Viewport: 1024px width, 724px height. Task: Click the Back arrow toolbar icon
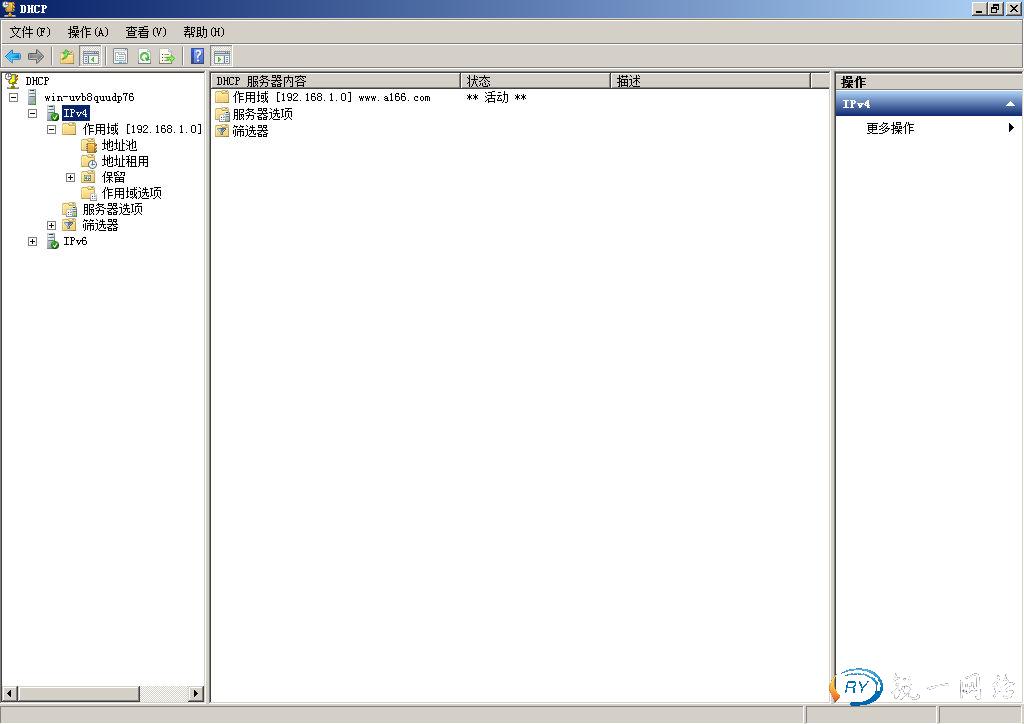[x=13, y=57]
